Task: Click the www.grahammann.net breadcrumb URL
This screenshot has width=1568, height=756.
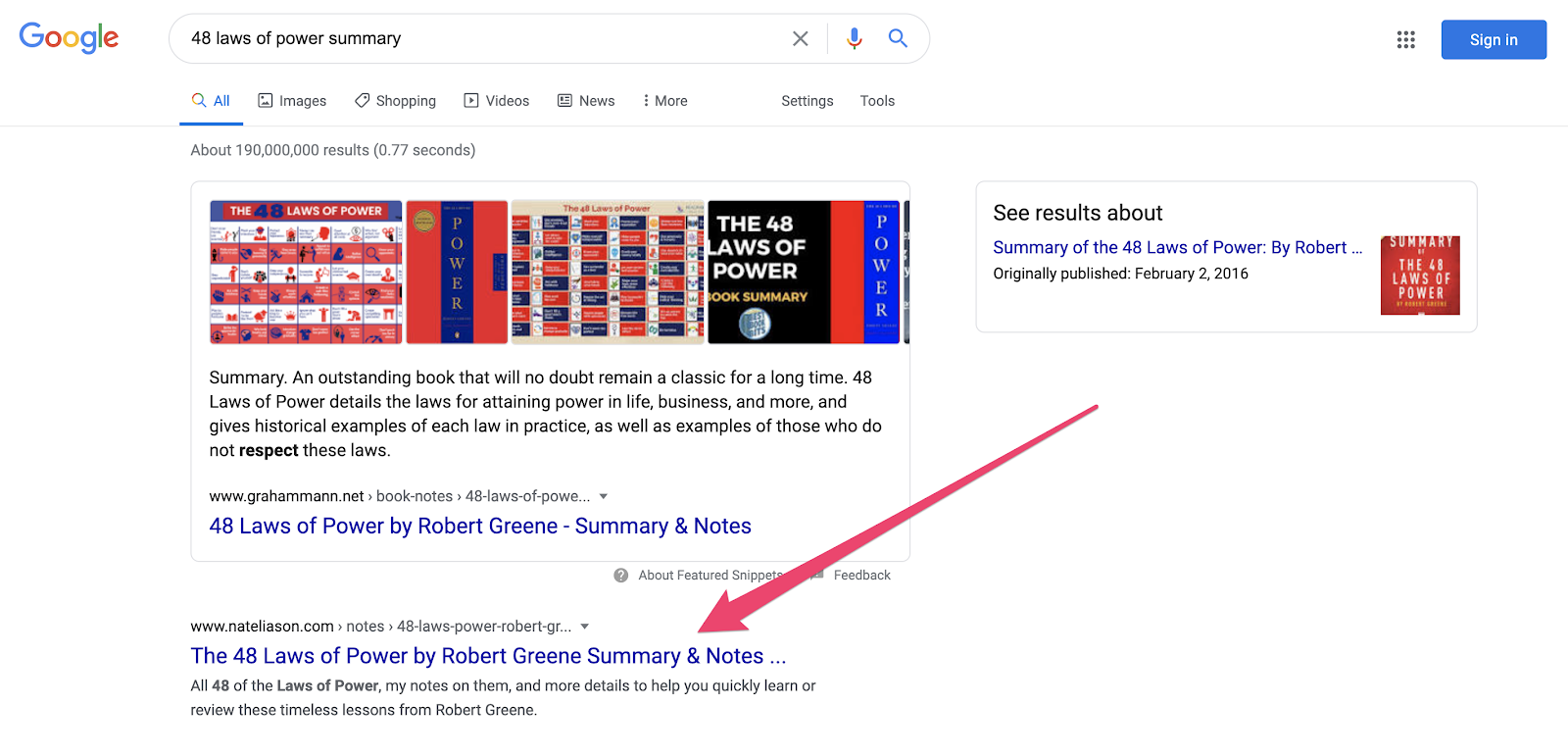Action: tap(400, 496)
